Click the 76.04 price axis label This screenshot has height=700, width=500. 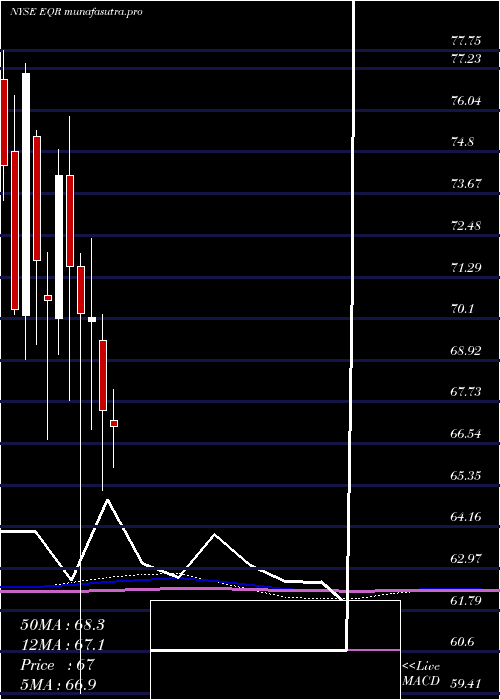point(466,100)
